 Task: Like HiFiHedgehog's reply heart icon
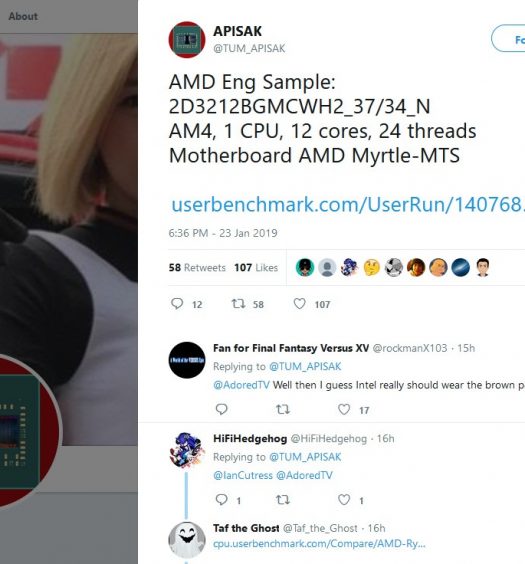click(x=344, y=500)
